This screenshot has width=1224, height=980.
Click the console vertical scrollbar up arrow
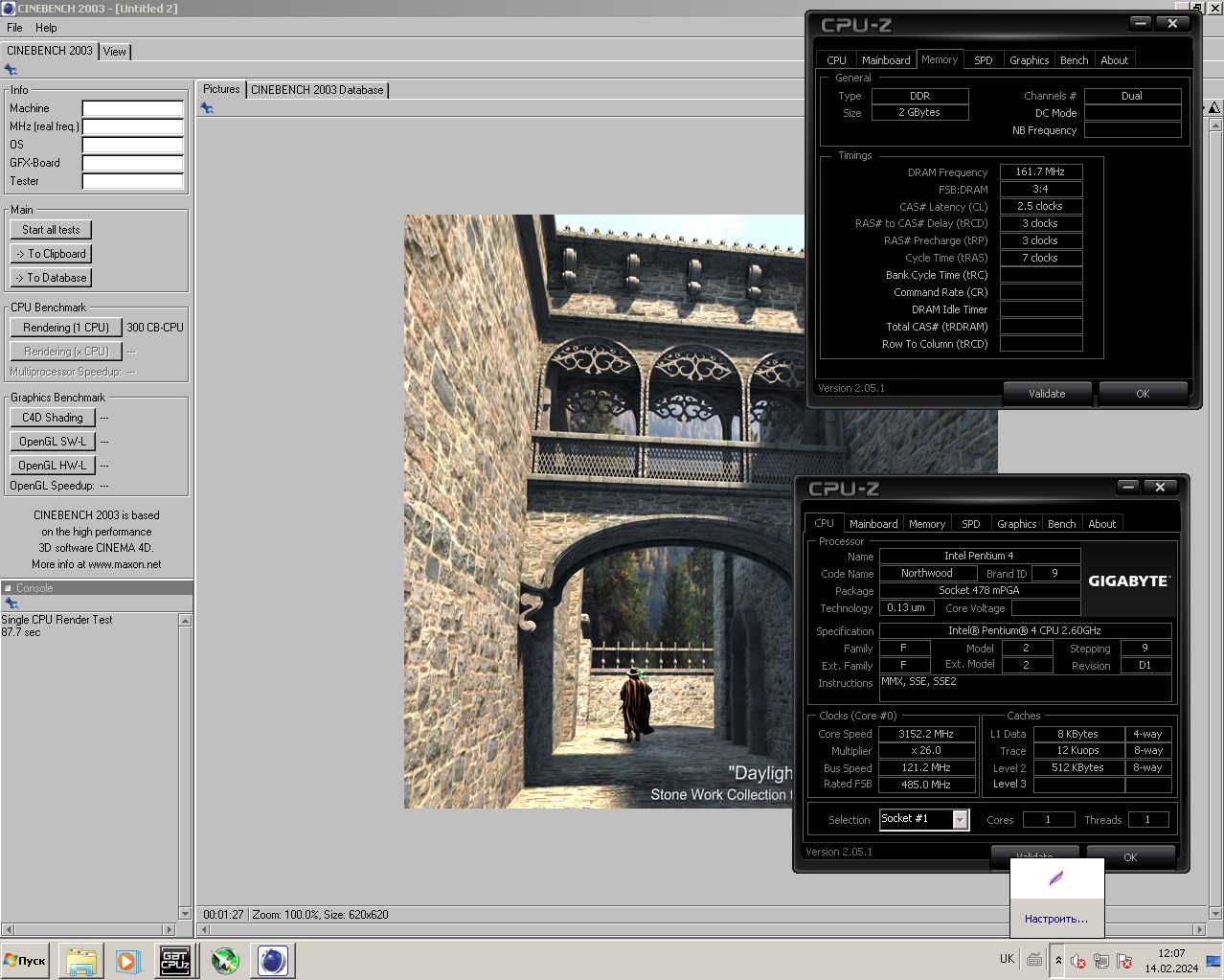click(185, 620)
